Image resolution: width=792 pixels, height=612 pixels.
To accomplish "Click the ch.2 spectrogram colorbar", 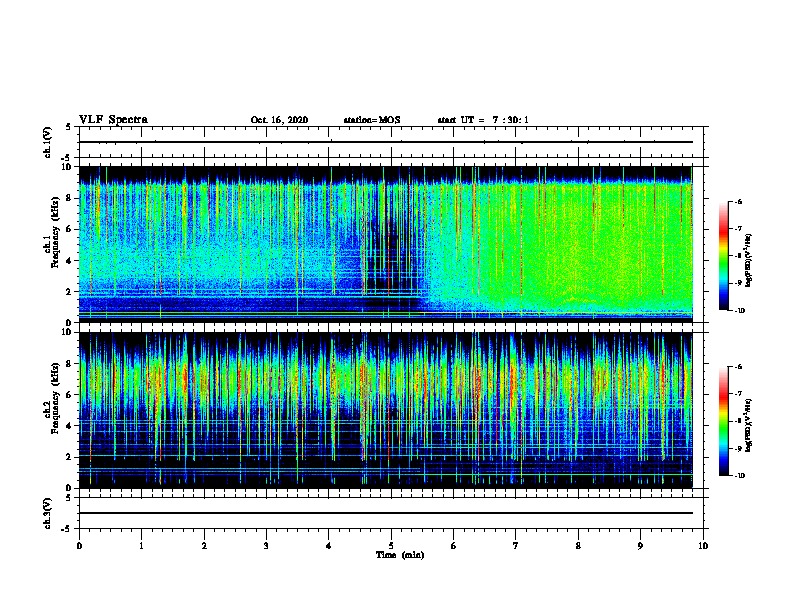I will (723, 421).
